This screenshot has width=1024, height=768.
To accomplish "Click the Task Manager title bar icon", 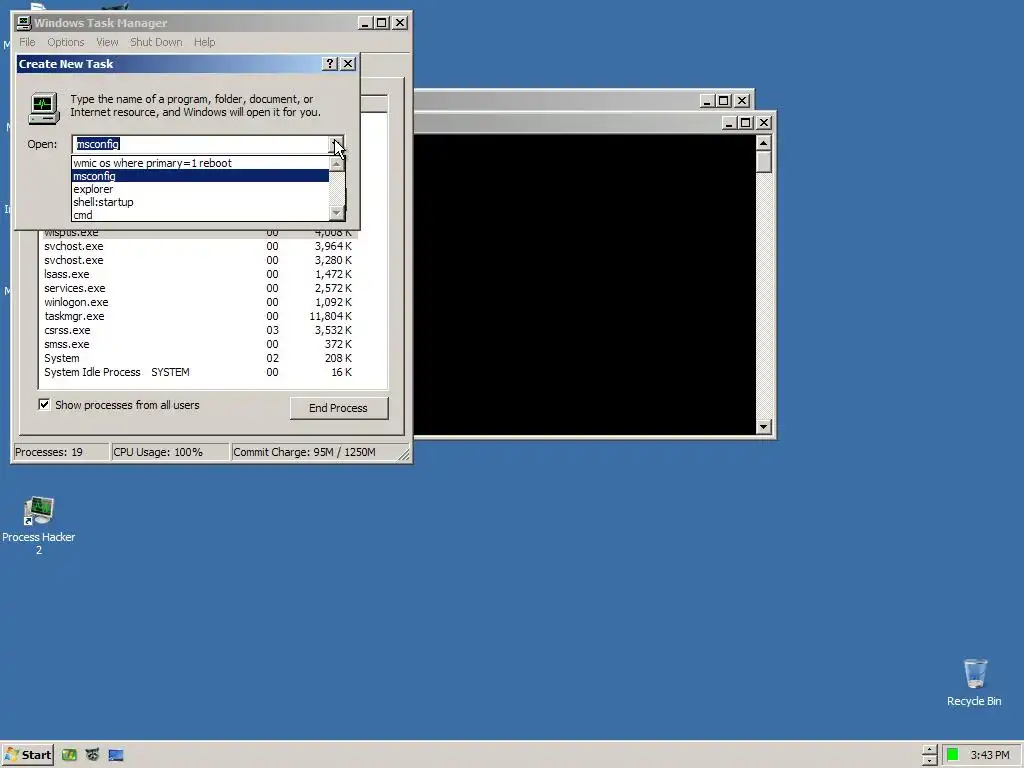I will tap(24, 23).
